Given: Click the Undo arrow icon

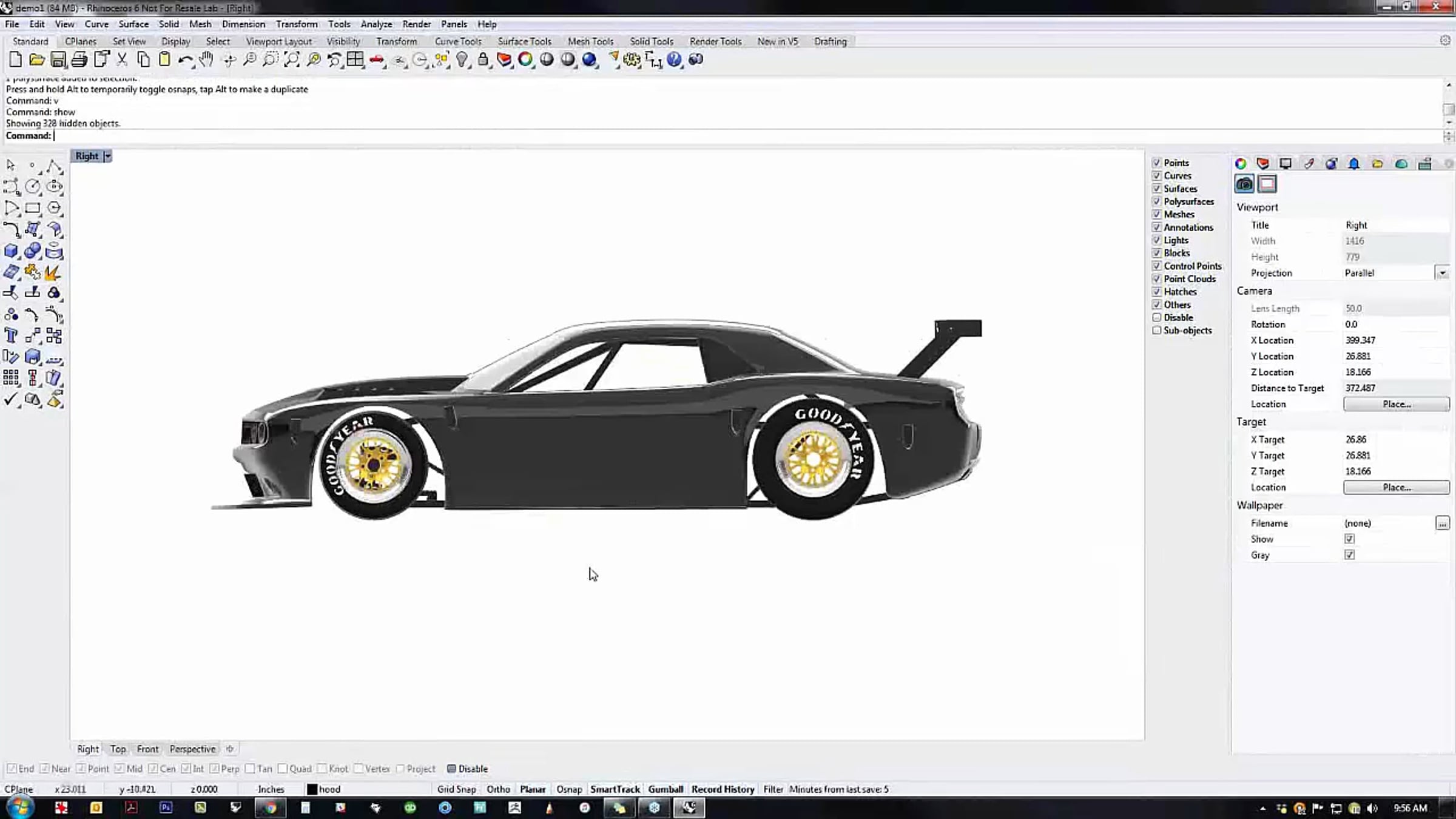Looking at the screenshot, I should click(185, 59).
